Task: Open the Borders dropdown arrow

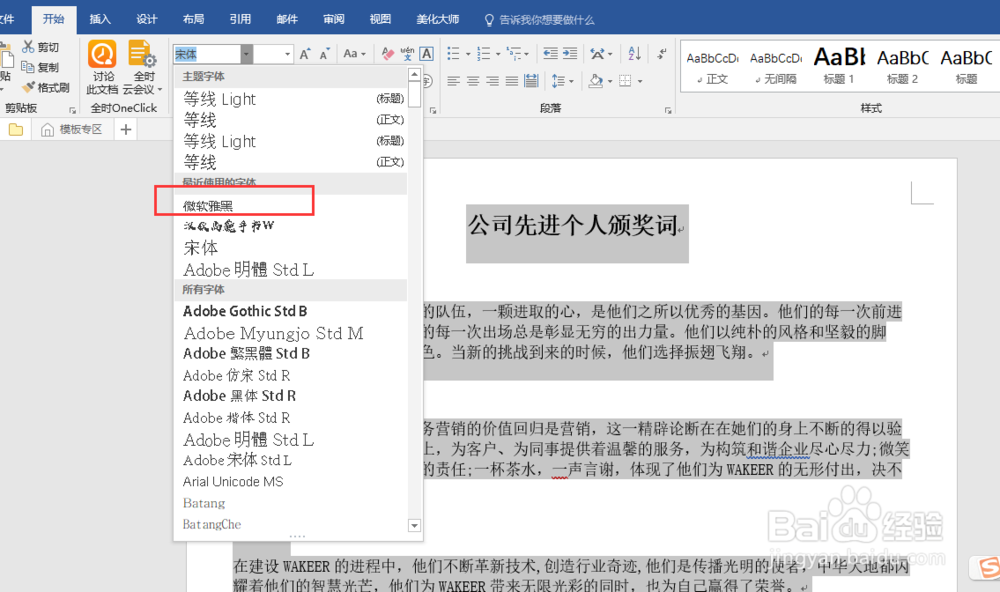Action: tap(639, 82)
